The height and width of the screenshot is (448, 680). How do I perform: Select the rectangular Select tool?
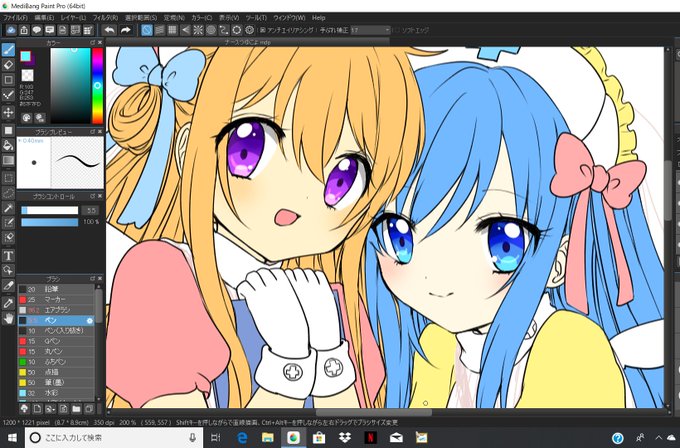[8, 178]
